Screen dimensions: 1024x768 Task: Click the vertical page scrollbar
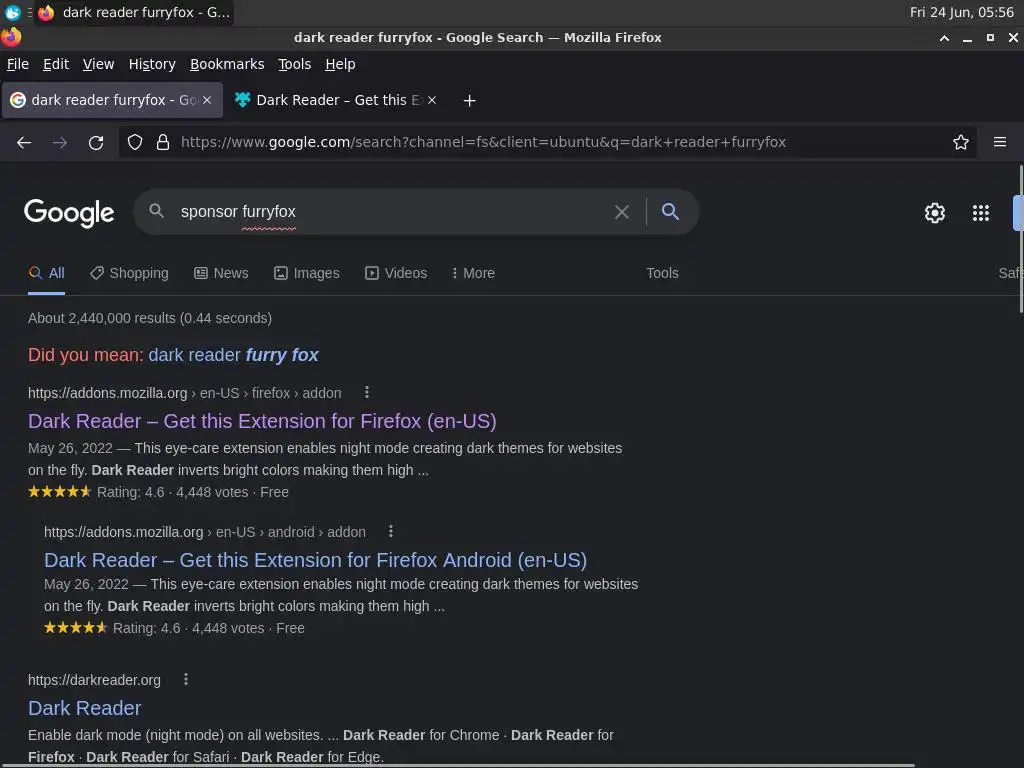pos(1021,239)
